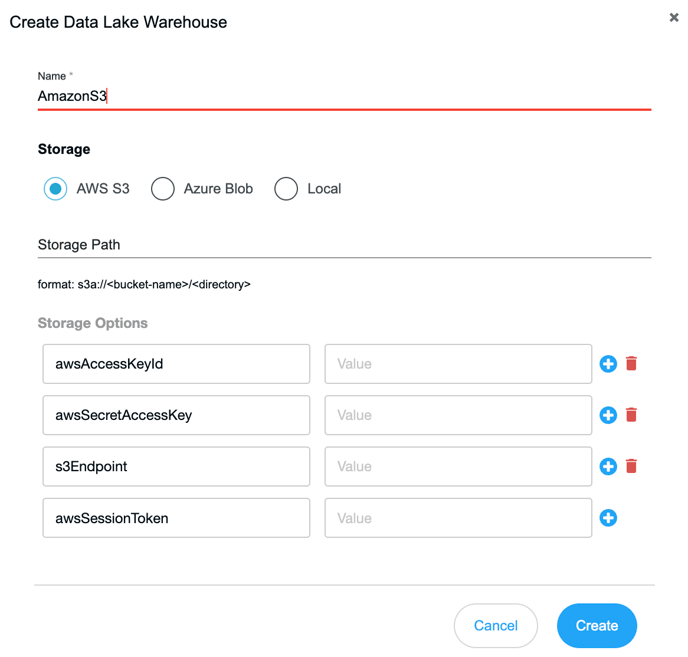688x657 pixels.
Task: Delete the awsSecretAccessKey storage option
Action: point(631,415)
